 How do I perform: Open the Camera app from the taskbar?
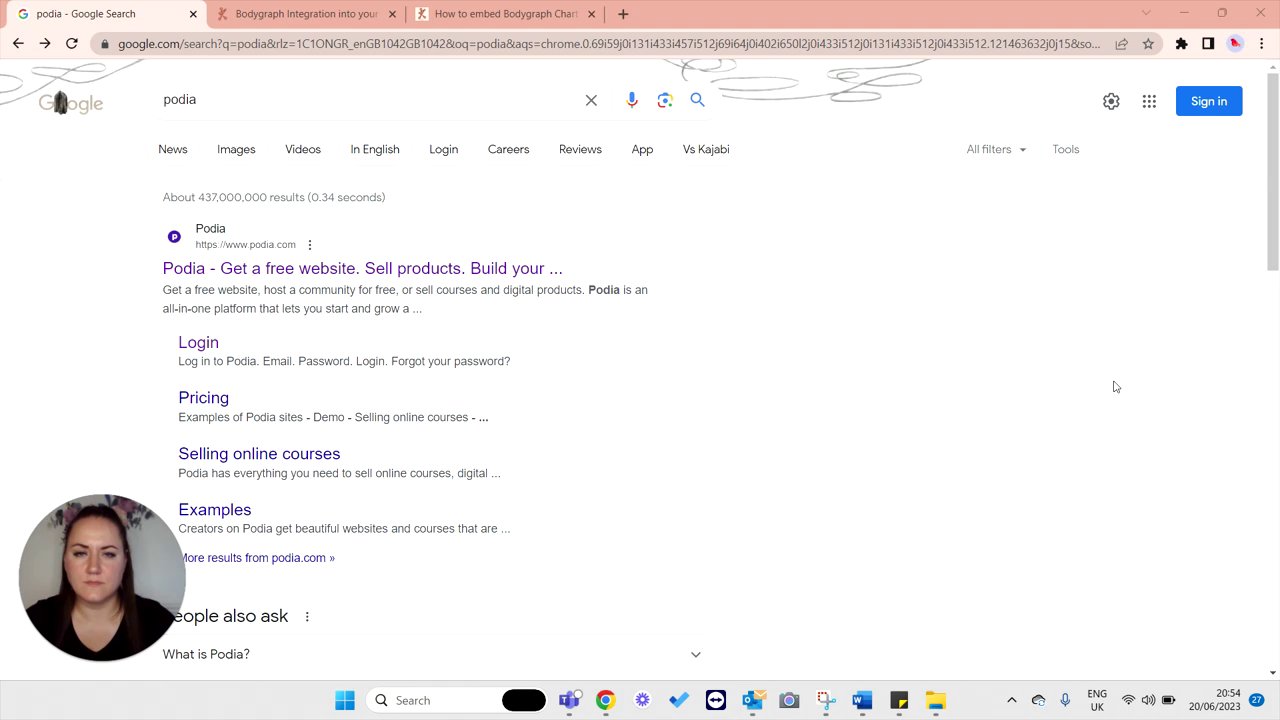(789, 700)
